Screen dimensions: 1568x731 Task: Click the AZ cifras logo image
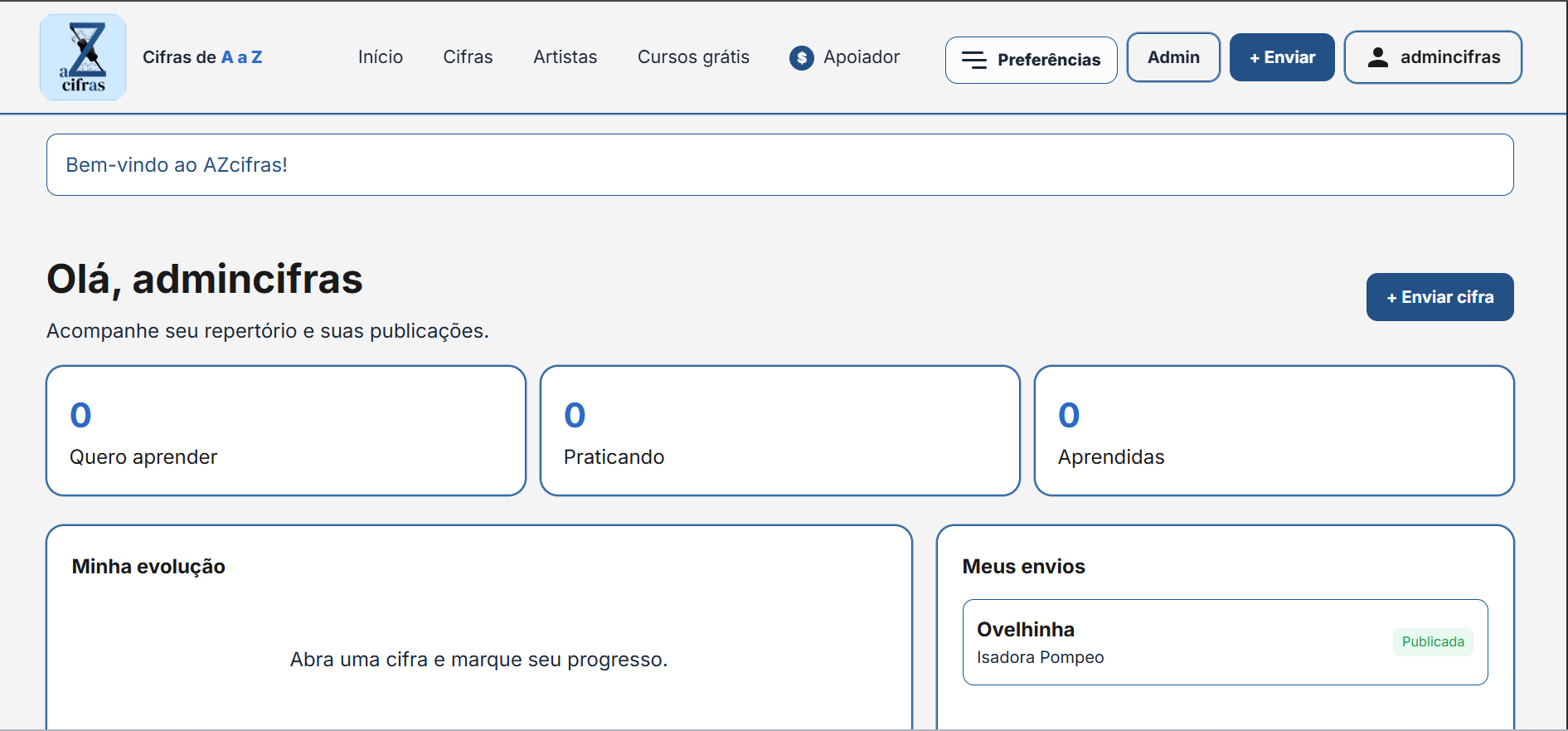point(83,57)
